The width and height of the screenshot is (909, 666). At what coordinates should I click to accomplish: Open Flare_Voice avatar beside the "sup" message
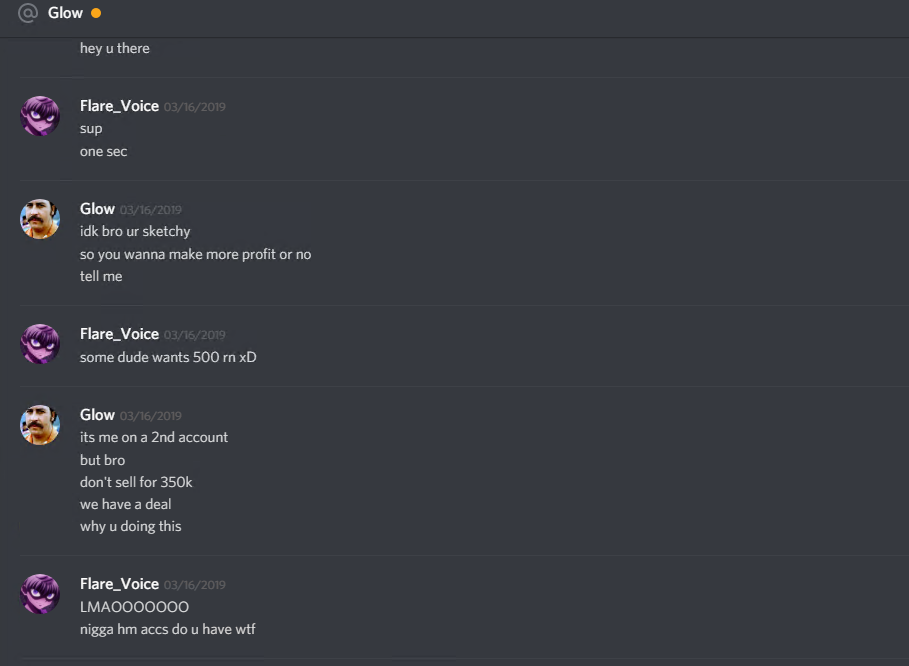coord(40,116)
